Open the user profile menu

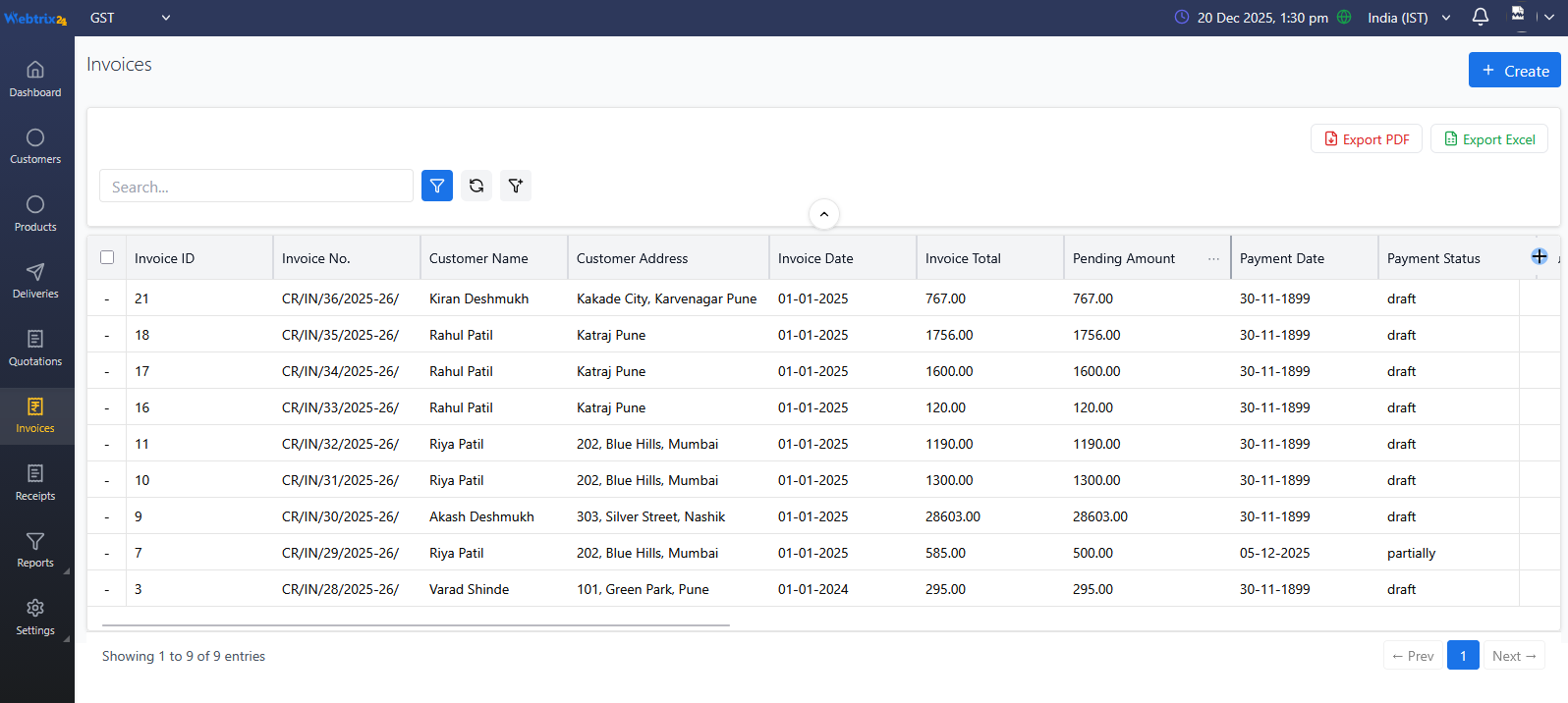pos(1531,17)
